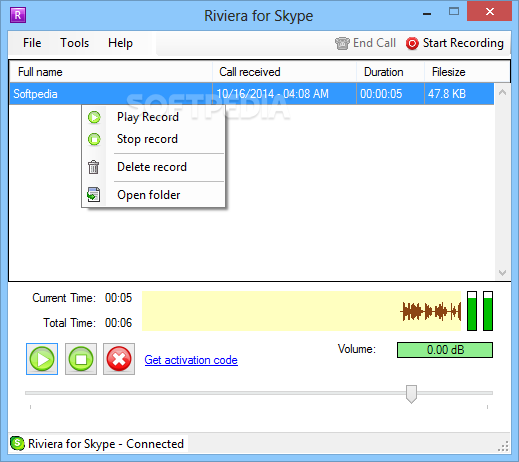The width and height of the screenshot is (519, 462).
Task: Click the yellow audio waveform display
Action: click(x=301, y=311)
